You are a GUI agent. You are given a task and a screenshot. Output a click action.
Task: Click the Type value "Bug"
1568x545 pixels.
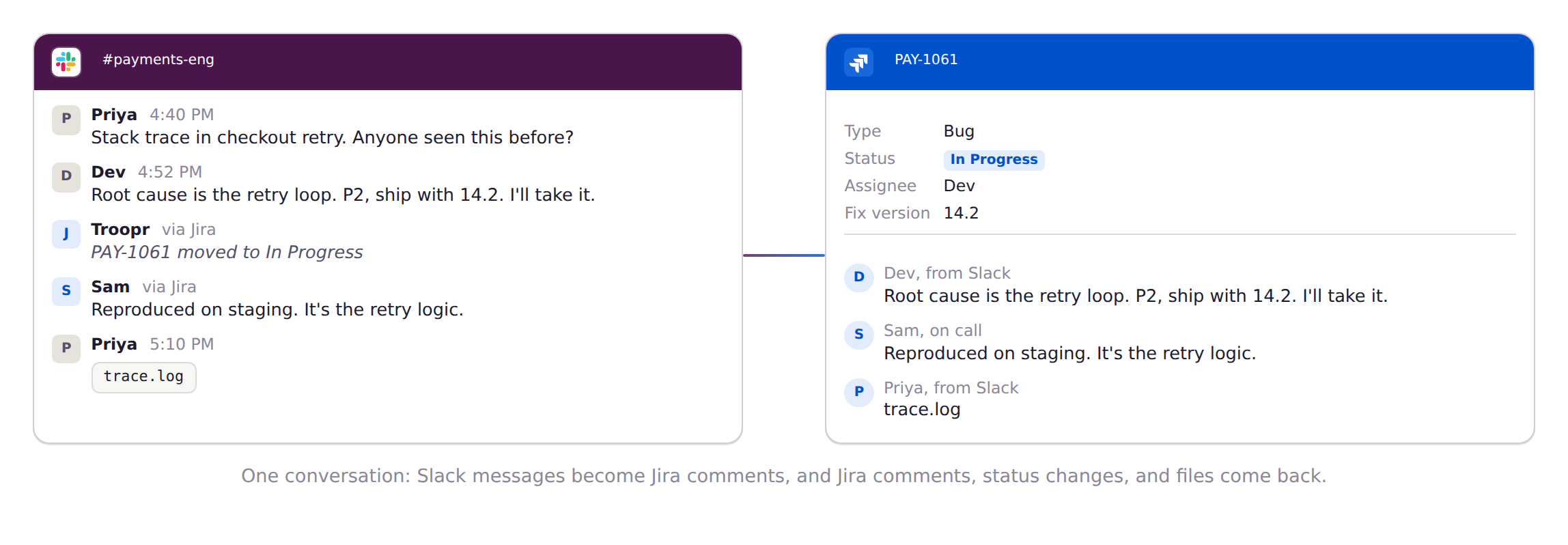tap(959, 131)
